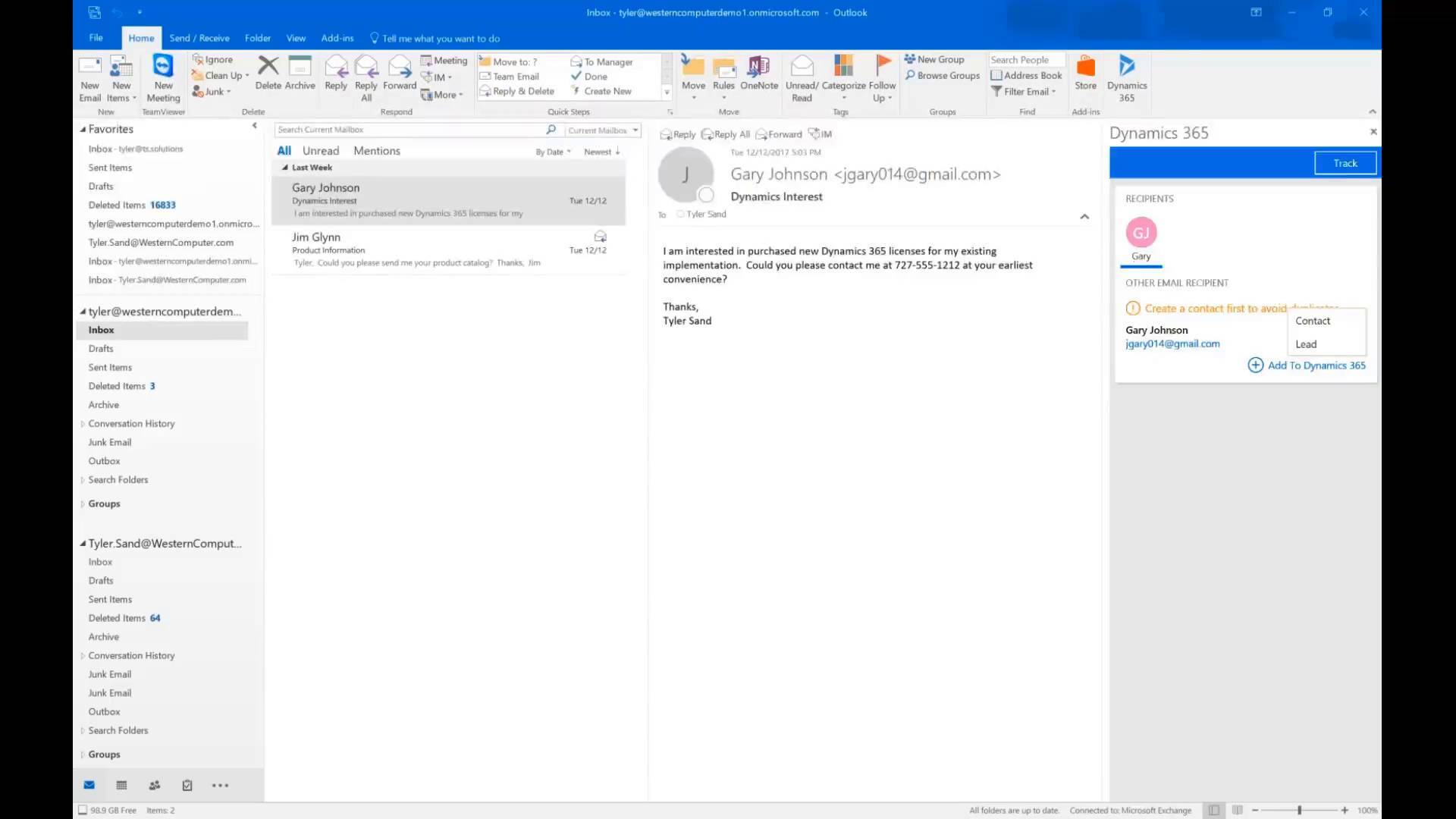
Task: Create a New Email from the ribbon
Action: coord(89,78)
